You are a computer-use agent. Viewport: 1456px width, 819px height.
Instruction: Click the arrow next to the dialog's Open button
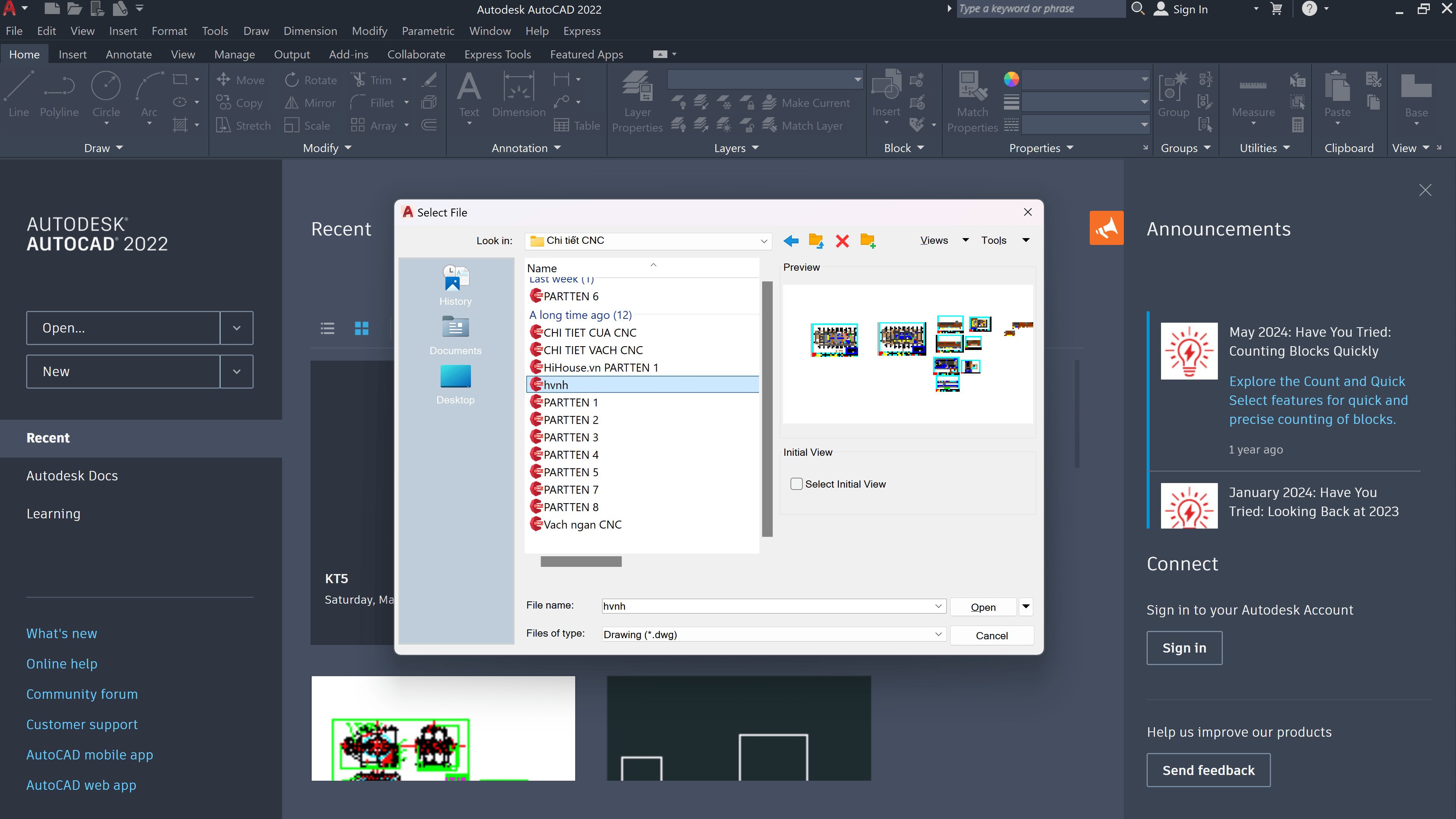pyautogui.click(x=1026, y=607)
